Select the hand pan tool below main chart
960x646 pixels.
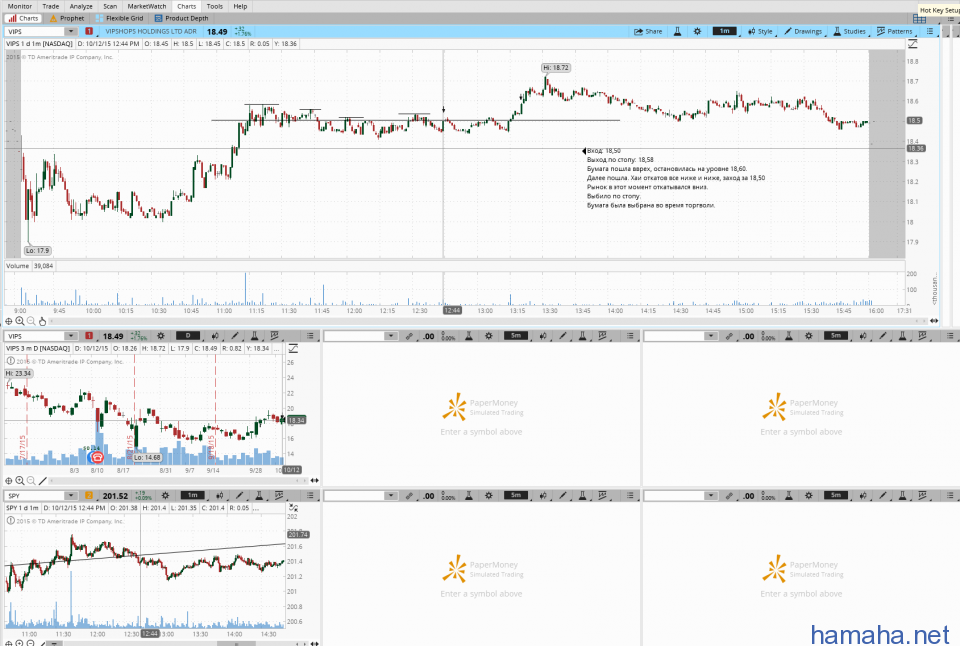(x=42, y=321)
